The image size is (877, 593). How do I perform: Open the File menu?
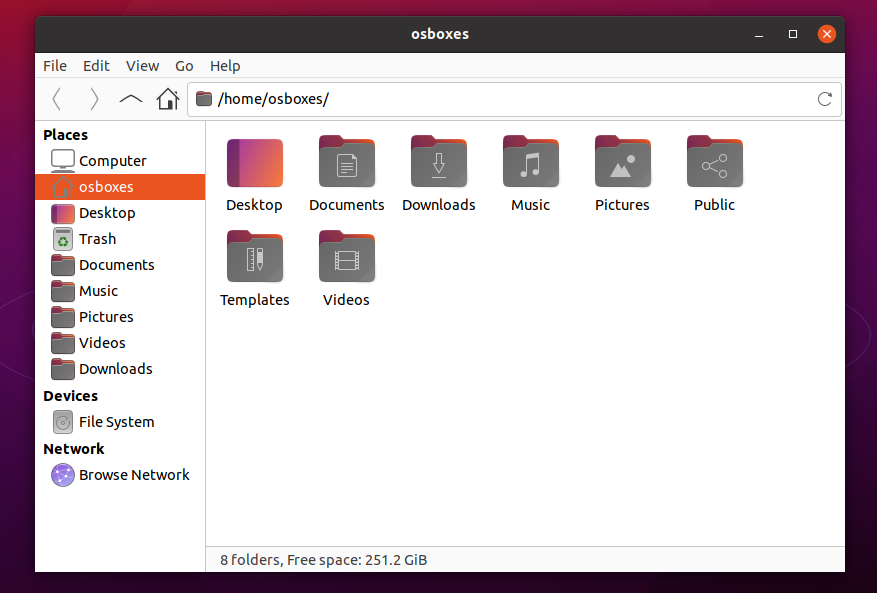coord(55,66)
